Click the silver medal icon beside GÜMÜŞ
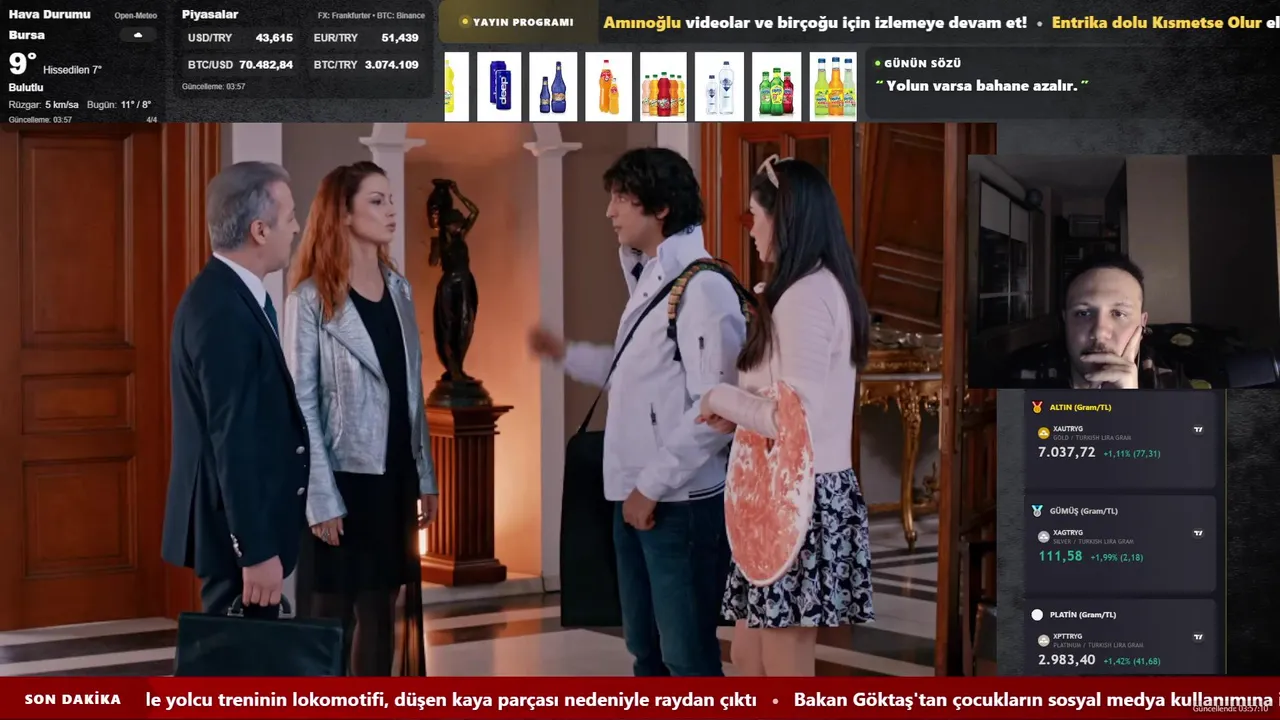This screenshot has width=1280, height=720. click(x=1037, y=511)
